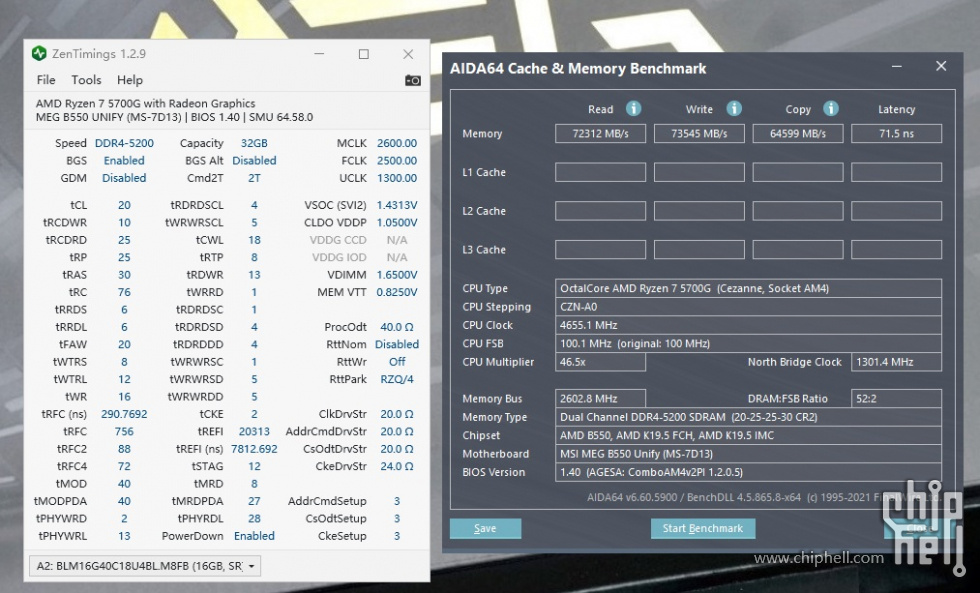Click the Cmd2T value 2T
Screen dimensions: 980x593
(254, 178)
